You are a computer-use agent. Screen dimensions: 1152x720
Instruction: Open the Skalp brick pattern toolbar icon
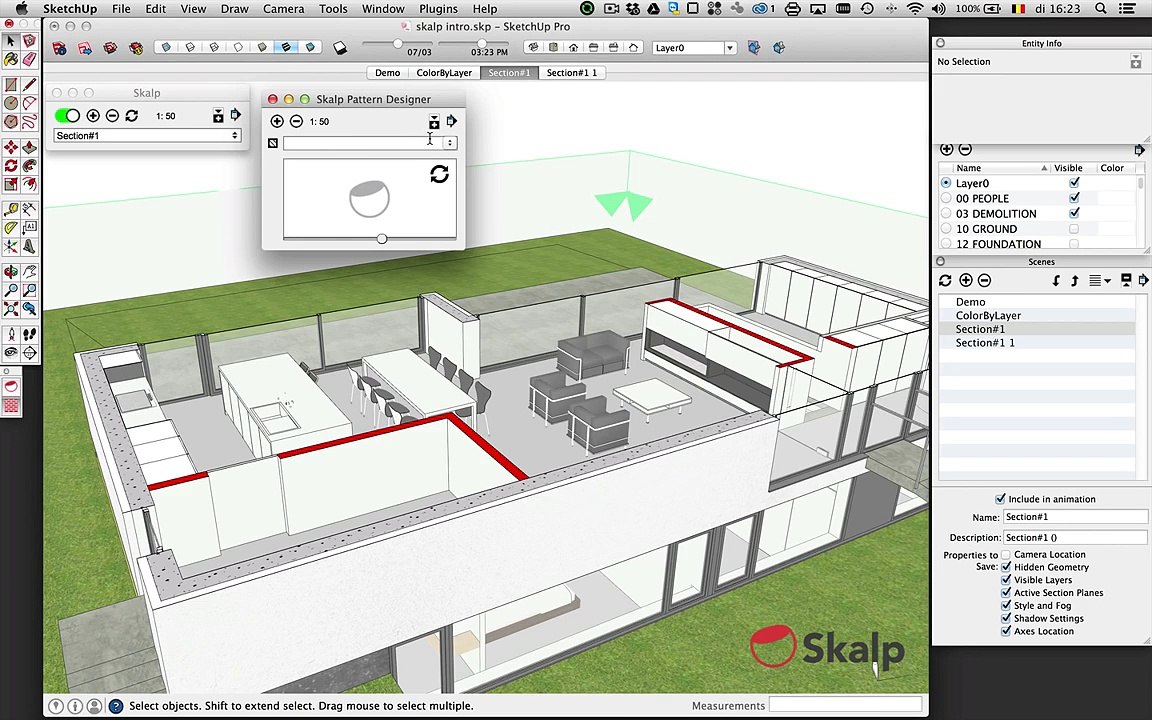[10, 405]
